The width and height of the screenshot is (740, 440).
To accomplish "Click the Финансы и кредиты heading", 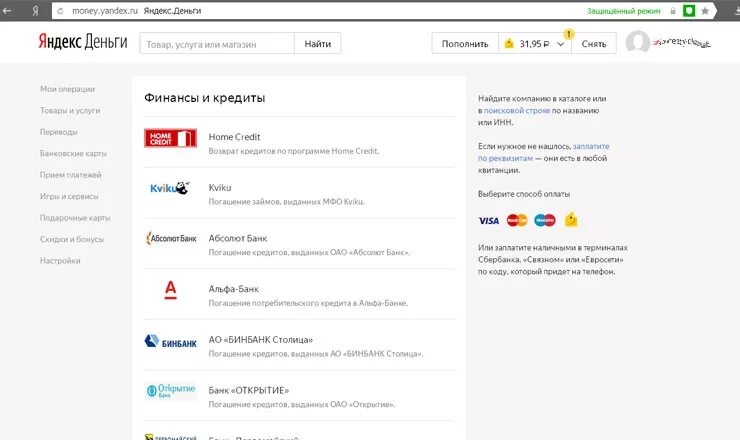I will coord(204,98).
